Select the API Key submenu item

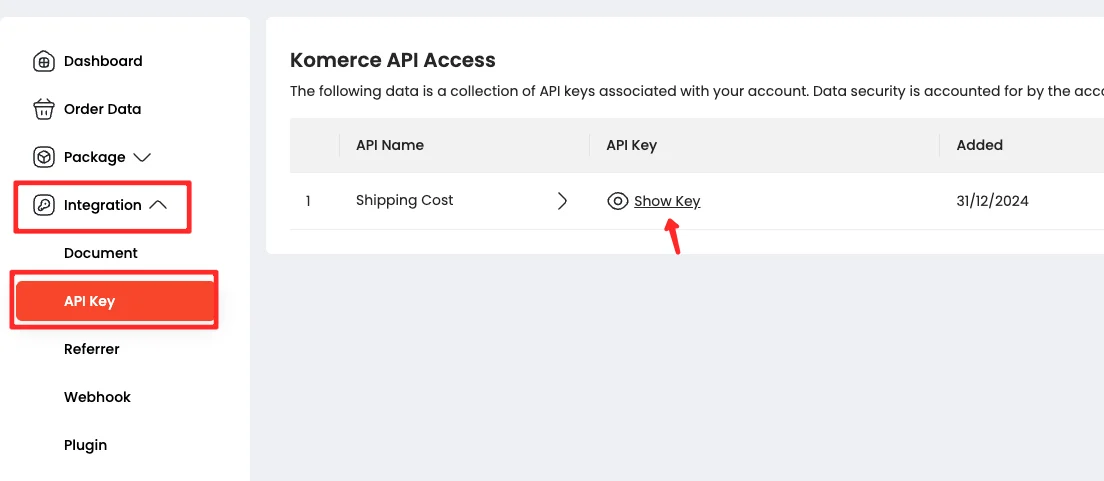[90, 301]
